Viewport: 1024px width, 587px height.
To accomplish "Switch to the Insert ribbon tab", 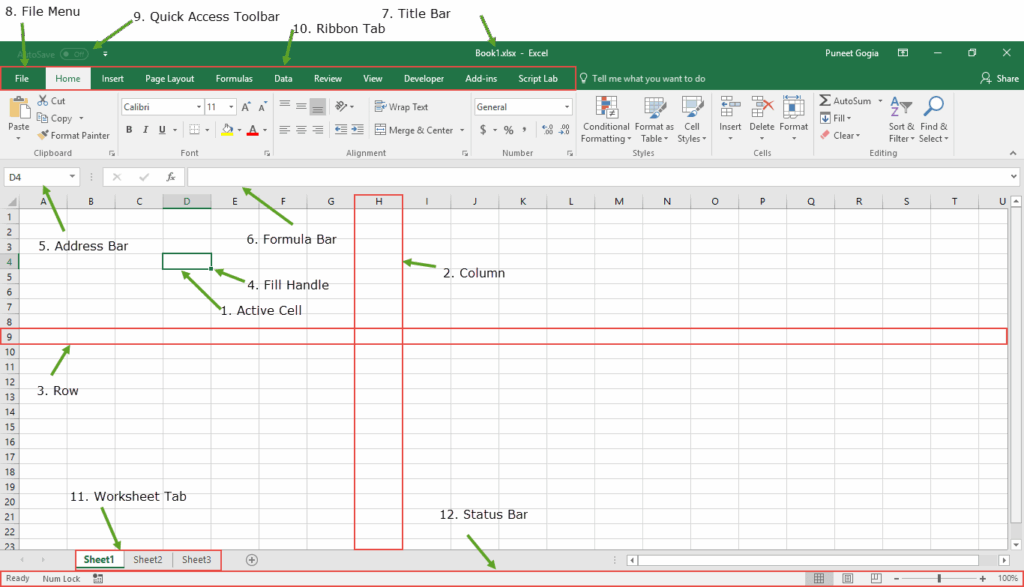I will pyautogui.click(x=112, y=78).
